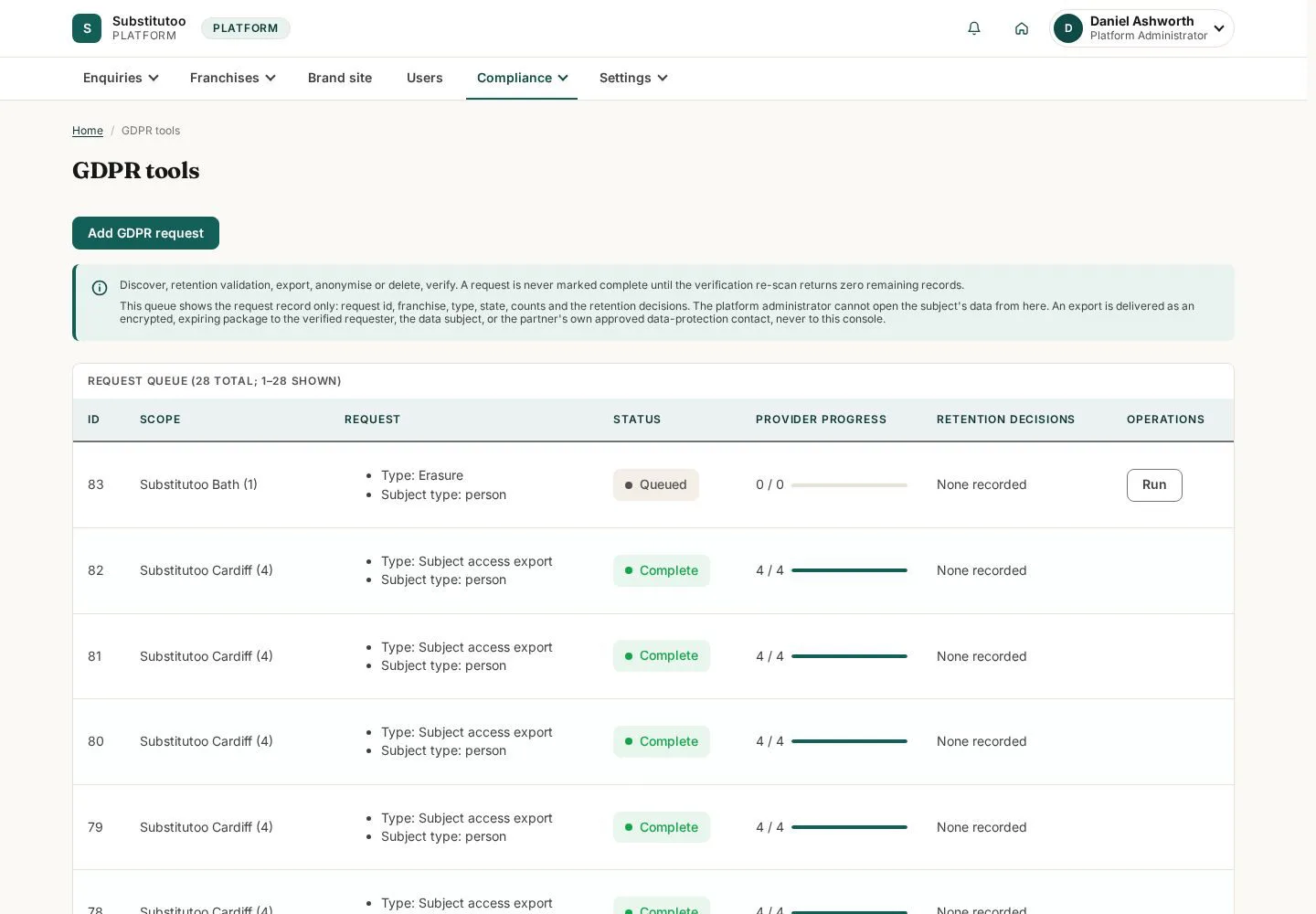Click the Complete status for request 81
Image resolution: width=1316 pixels, height=914 pixels.
point(662,656)
